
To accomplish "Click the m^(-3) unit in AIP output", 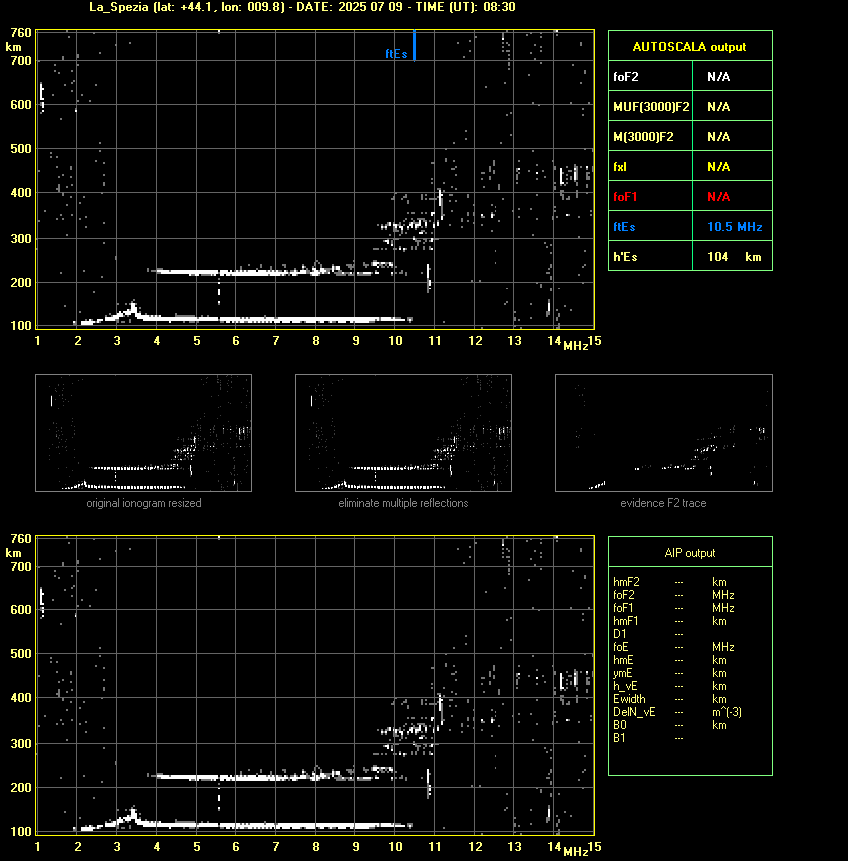I will [727, 712].
